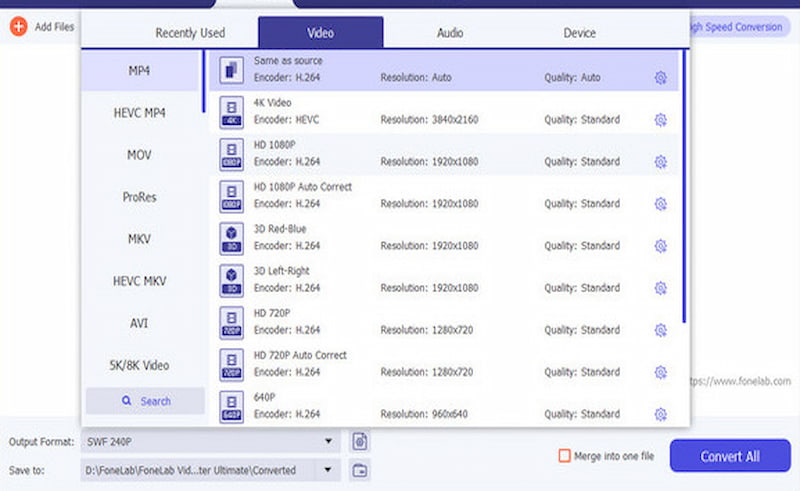This screenshot has width=800, height=491.
Task: Select HEVC MP4 in the format list
Action: coord(139,113)
